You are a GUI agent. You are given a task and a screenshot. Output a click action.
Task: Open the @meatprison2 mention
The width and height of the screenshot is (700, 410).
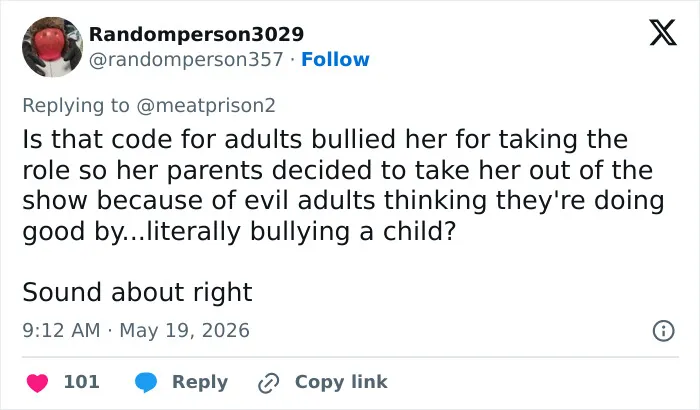coord(206,105)
